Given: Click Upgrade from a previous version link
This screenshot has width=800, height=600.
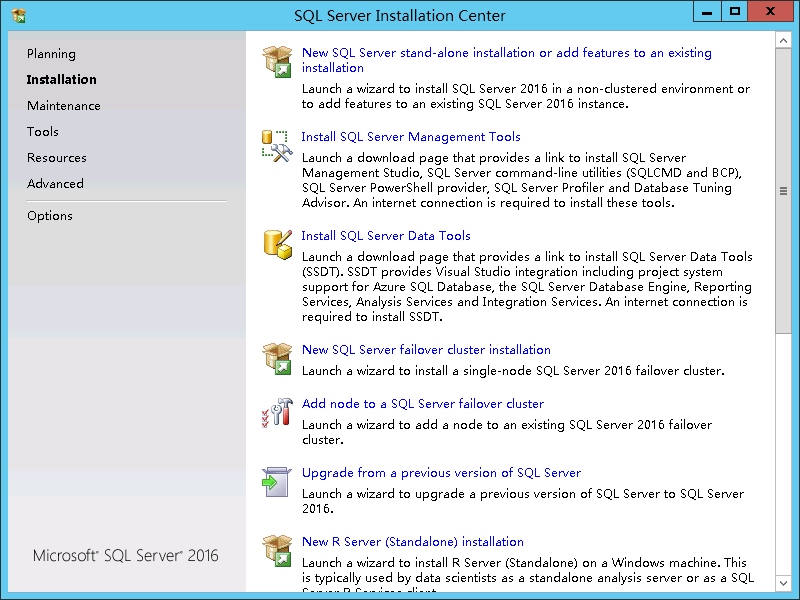Looking at the screenshot, I should pos(441,473).
